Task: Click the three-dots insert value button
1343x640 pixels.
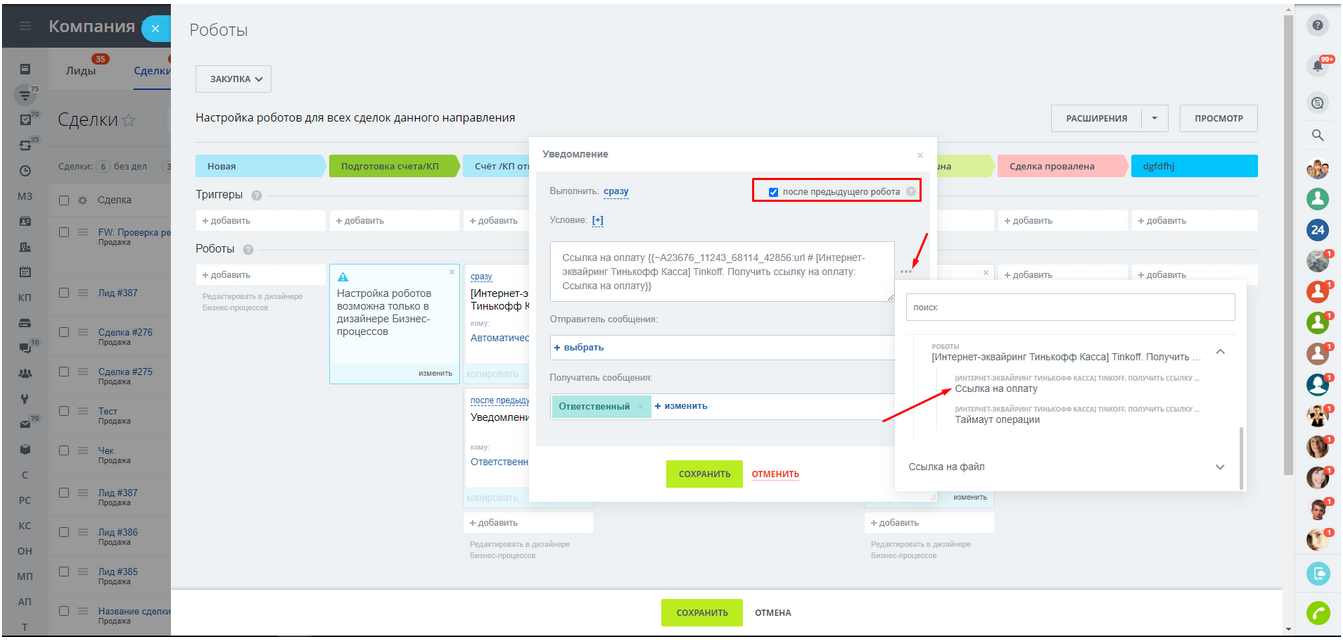Action: (905, 271)
